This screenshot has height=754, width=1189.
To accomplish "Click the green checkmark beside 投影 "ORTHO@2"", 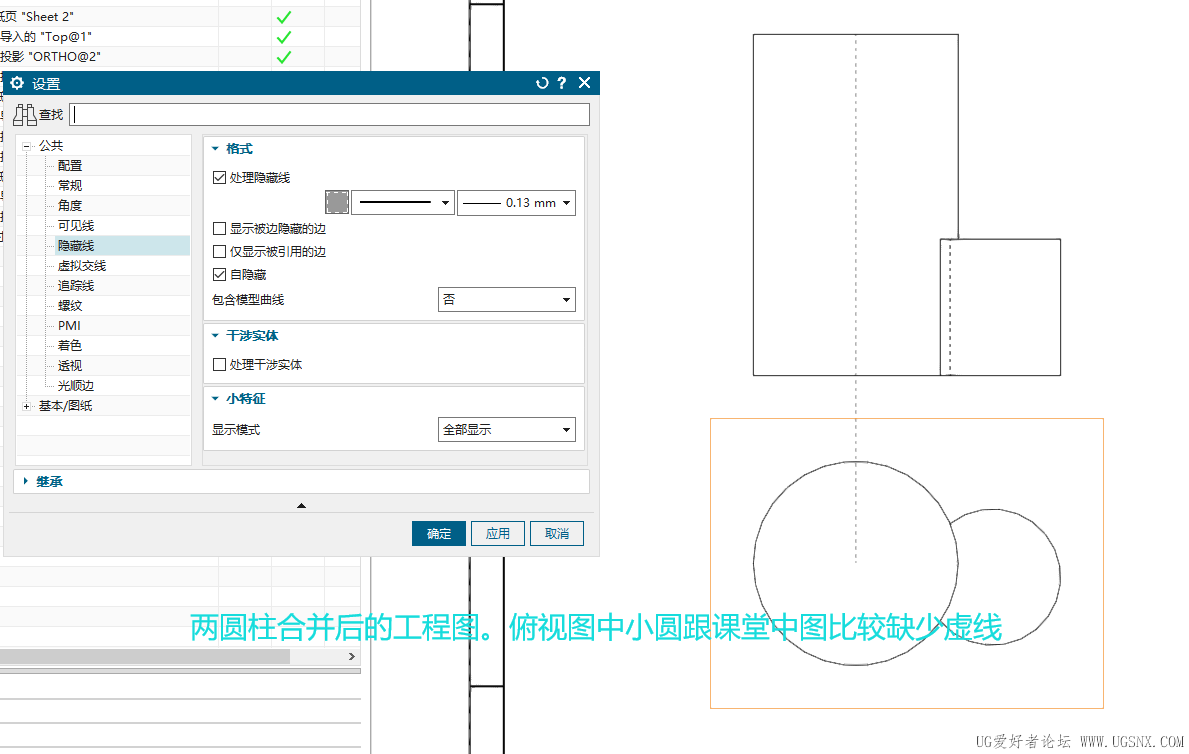I will tap(284, 57).
